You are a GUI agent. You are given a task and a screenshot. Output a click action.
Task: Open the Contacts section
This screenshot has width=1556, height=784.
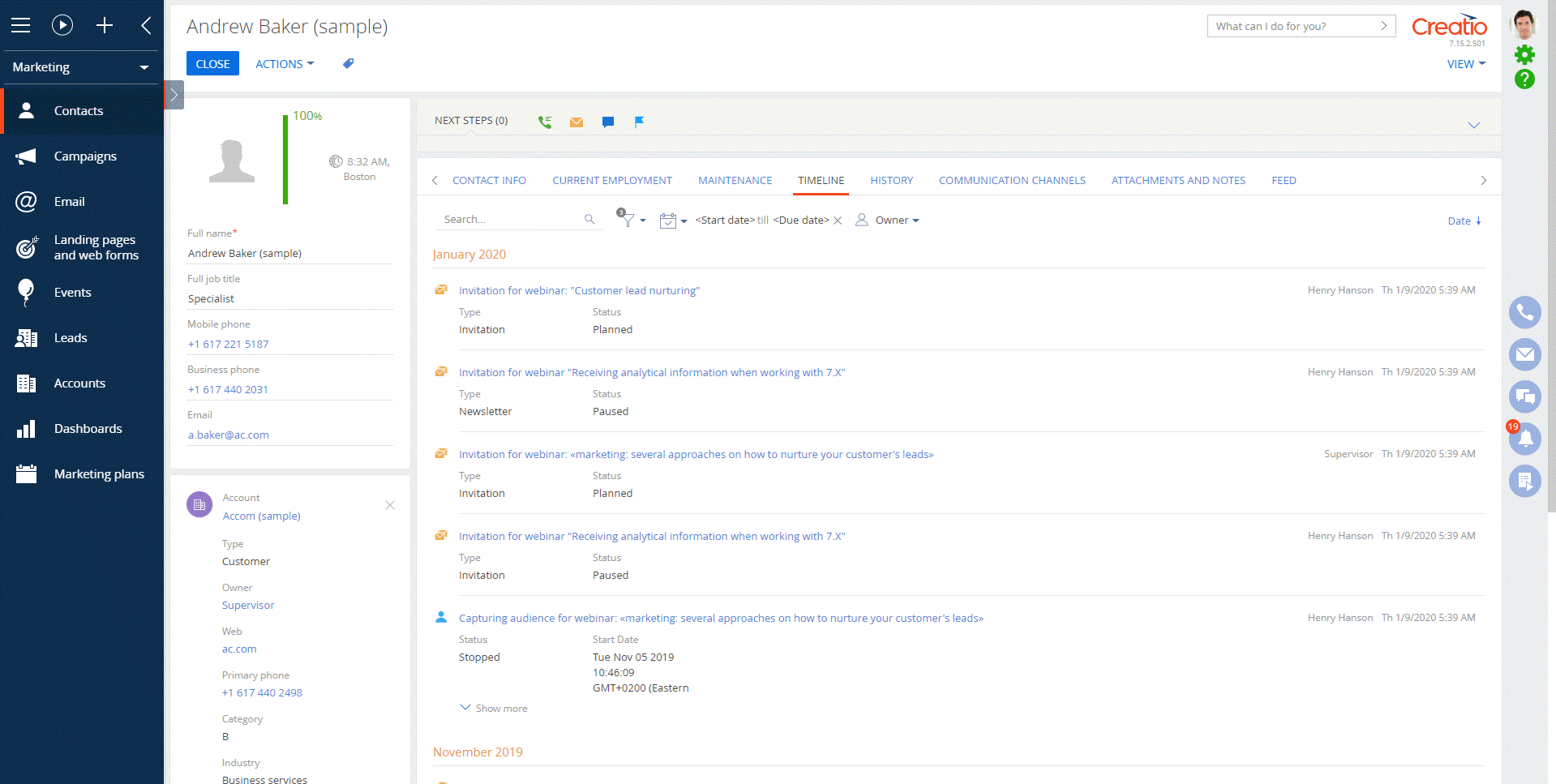click(82, 111)
